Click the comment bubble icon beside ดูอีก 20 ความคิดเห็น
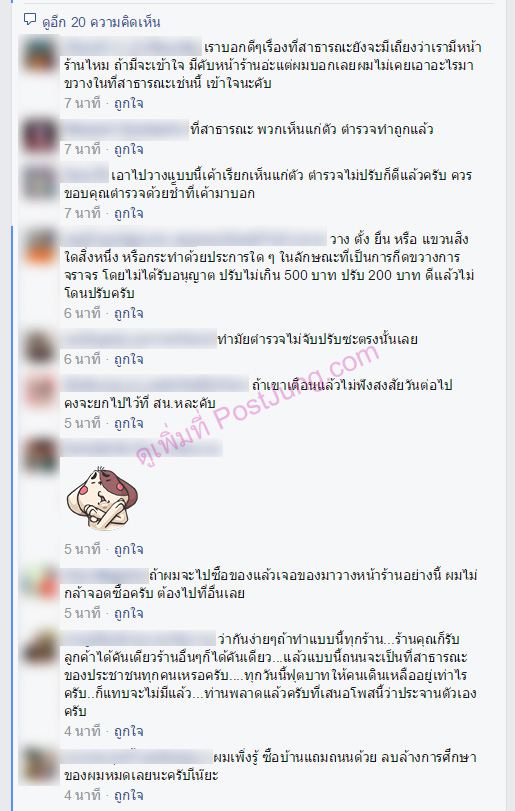Viewport: 515px width, 811px height. (30, 20)
